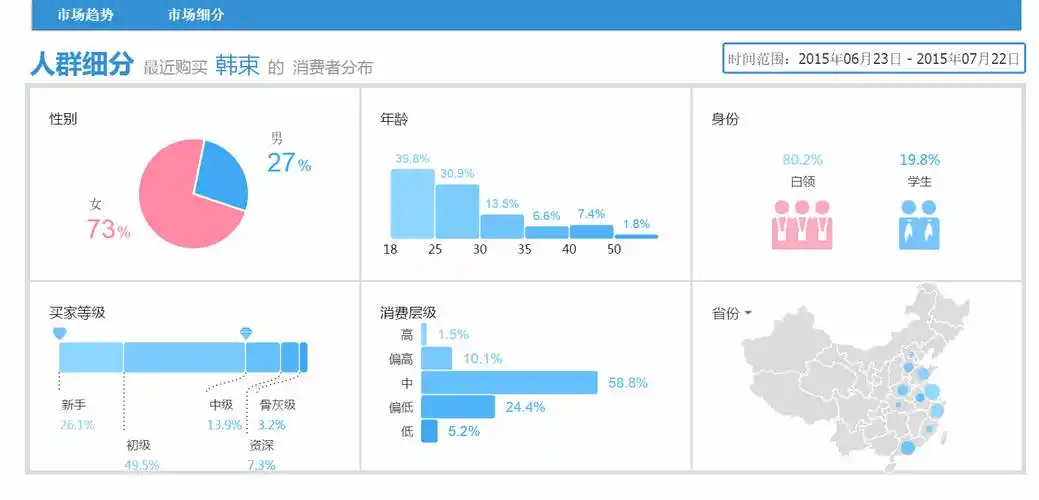
Task: Click the southernmost bubble on the map
Action: (x=907, y=448)
